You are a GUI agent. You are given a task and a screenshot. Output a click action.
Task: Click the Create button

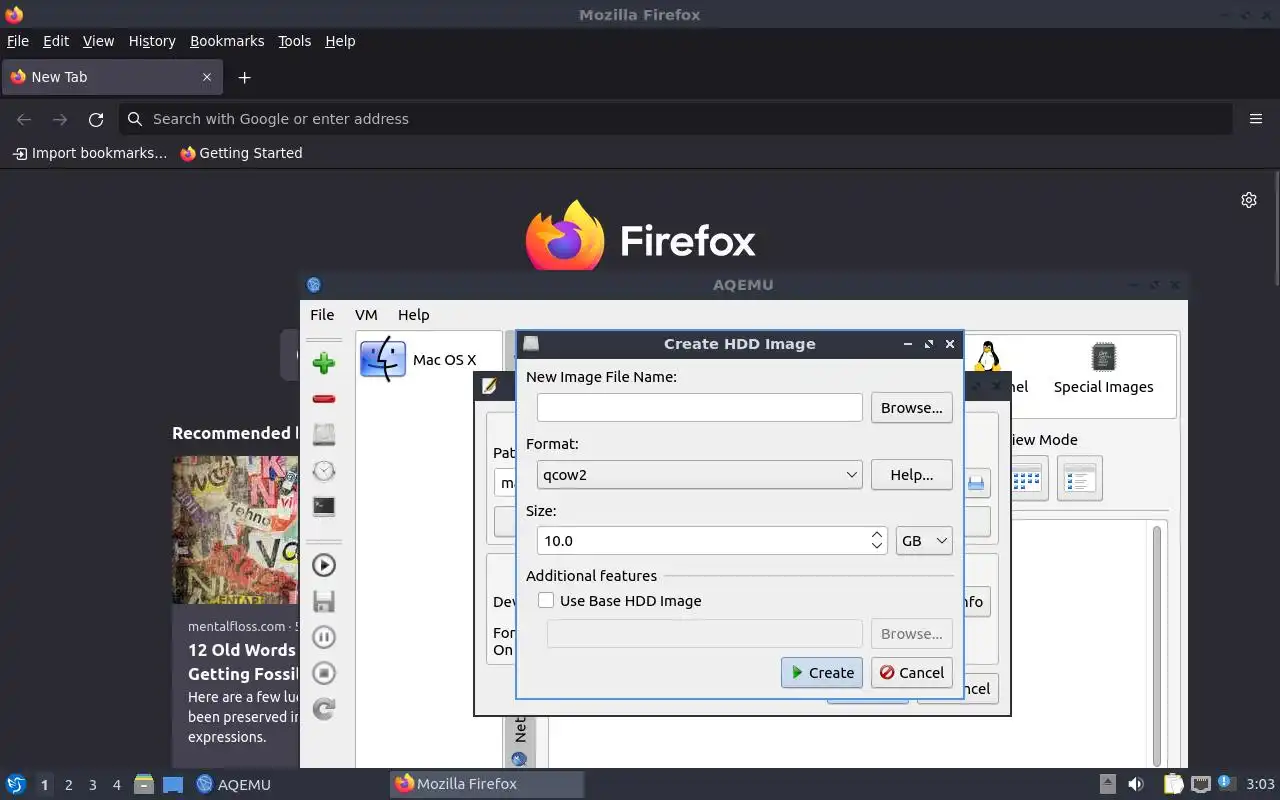point(821,673)
